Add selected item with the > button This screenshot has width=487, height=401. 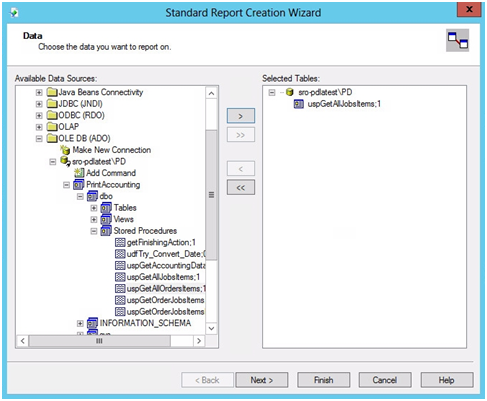241,116
